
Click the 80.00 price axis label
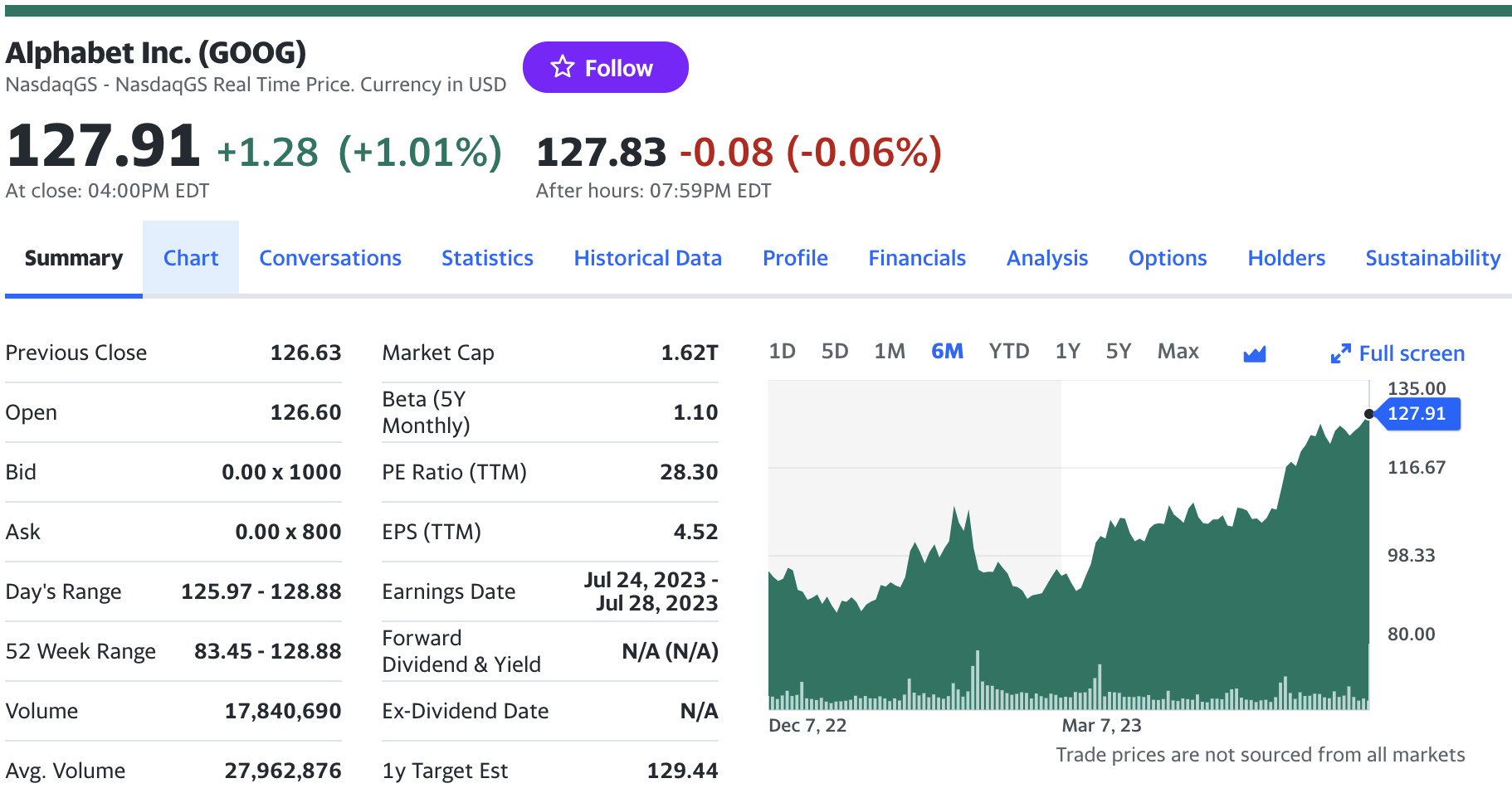1411,635
